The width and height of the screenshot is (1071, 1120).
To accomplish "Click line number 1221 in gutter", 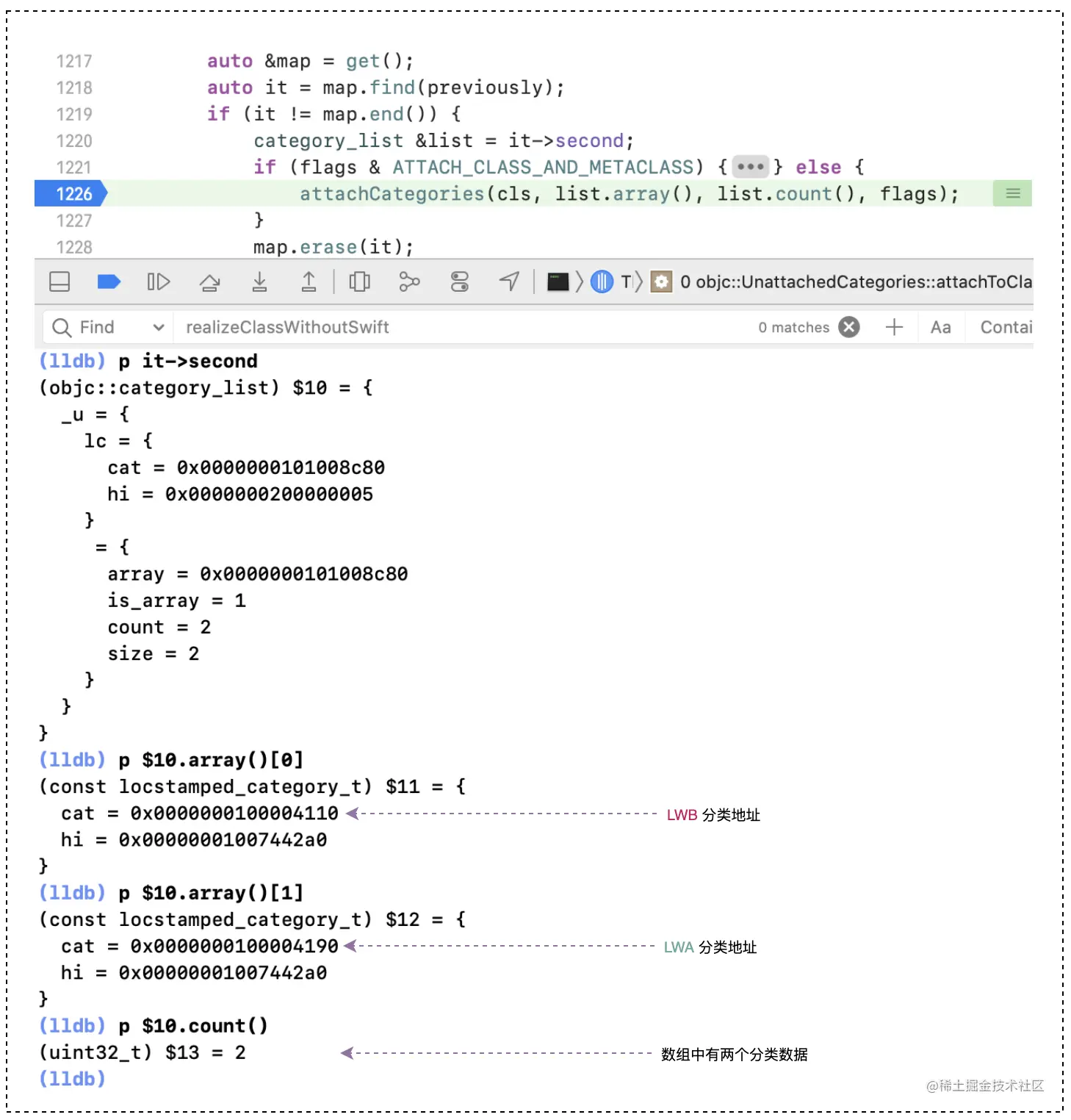I will [74, 168].
